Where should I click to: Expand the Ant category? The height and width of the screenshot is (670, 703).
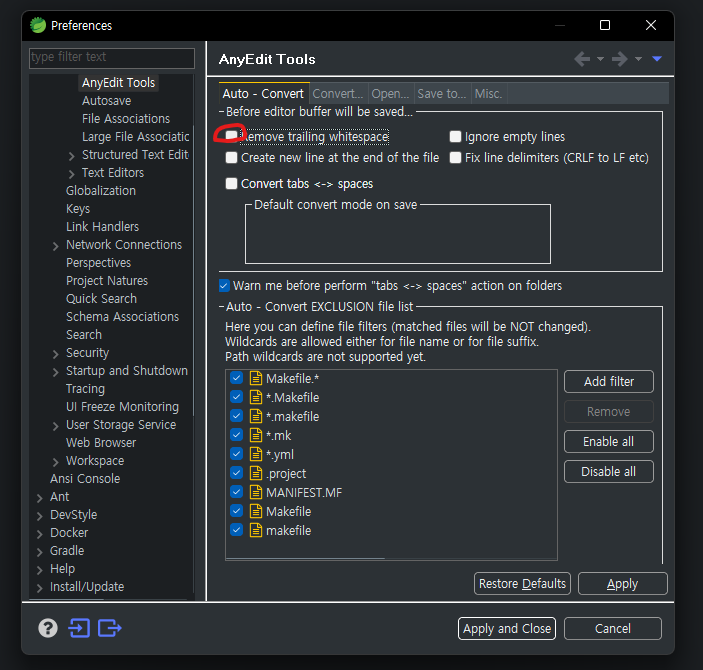click(39, 498)
